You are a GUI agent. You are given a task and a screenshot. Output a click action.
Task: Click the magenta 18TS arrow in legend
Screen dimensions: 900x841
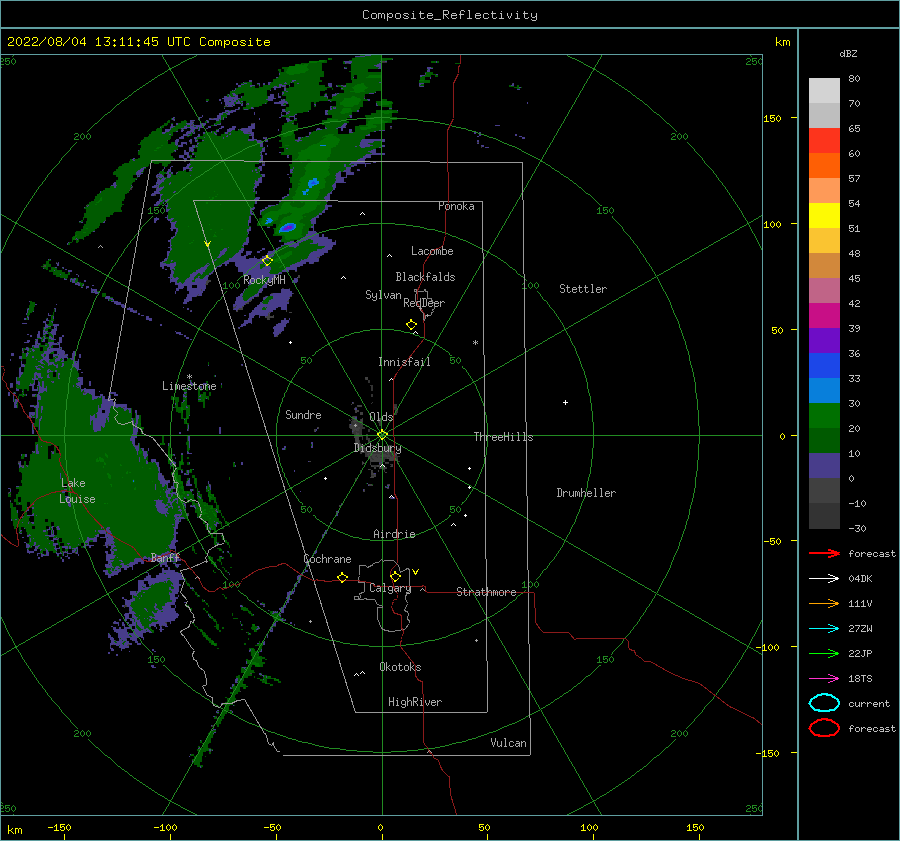coord(824,679)
